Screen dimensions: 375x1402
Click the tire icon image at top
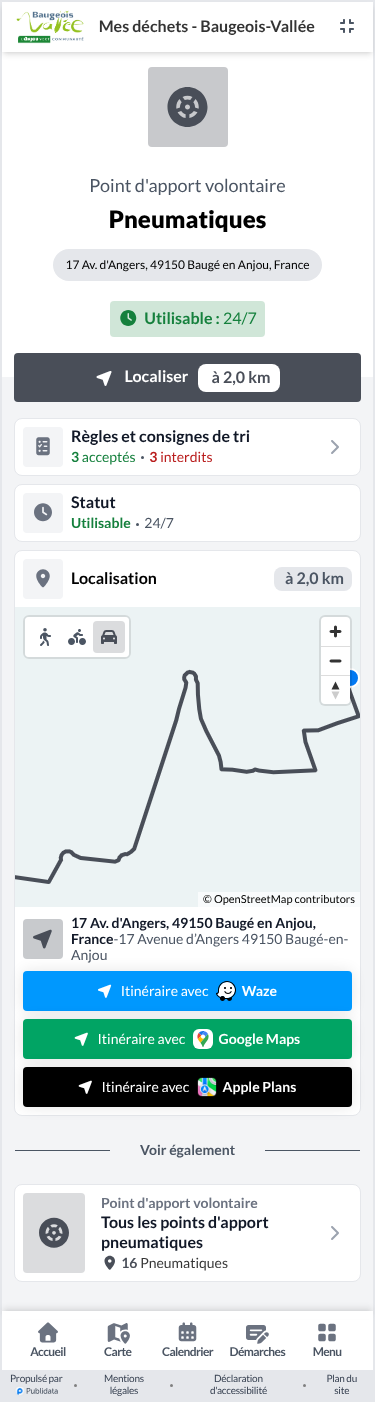coord(188,107)
